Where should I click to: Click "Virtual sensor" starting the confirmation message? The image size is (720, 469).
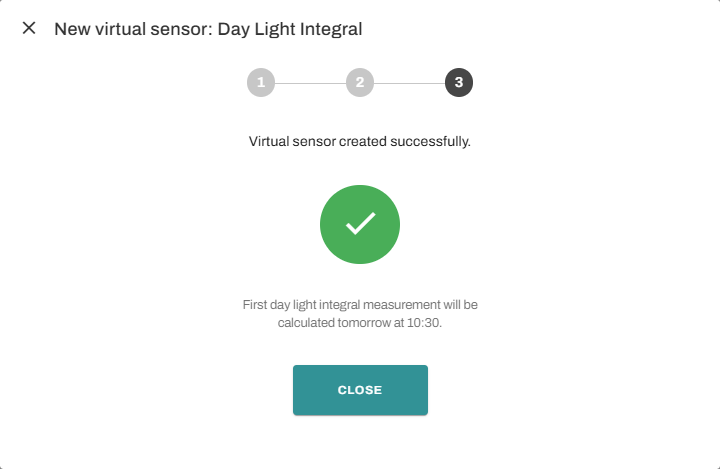(292, 142)
